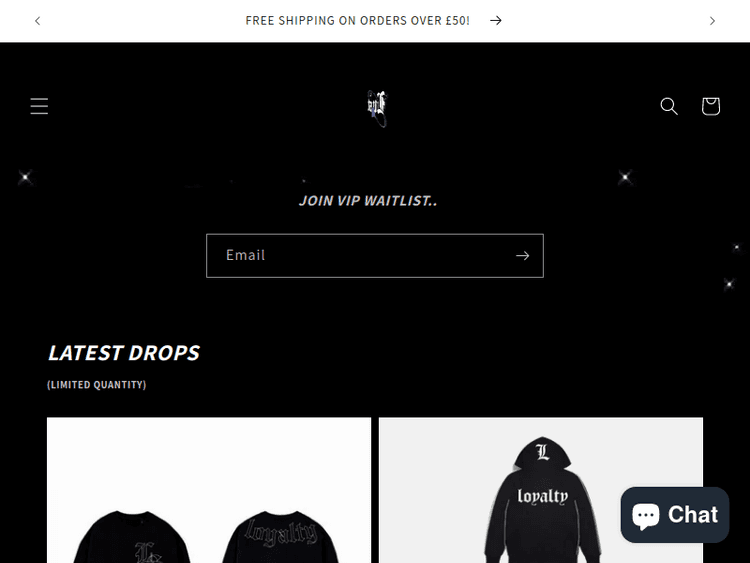
Task: Open the search magnifier icon
Action: 669,106
